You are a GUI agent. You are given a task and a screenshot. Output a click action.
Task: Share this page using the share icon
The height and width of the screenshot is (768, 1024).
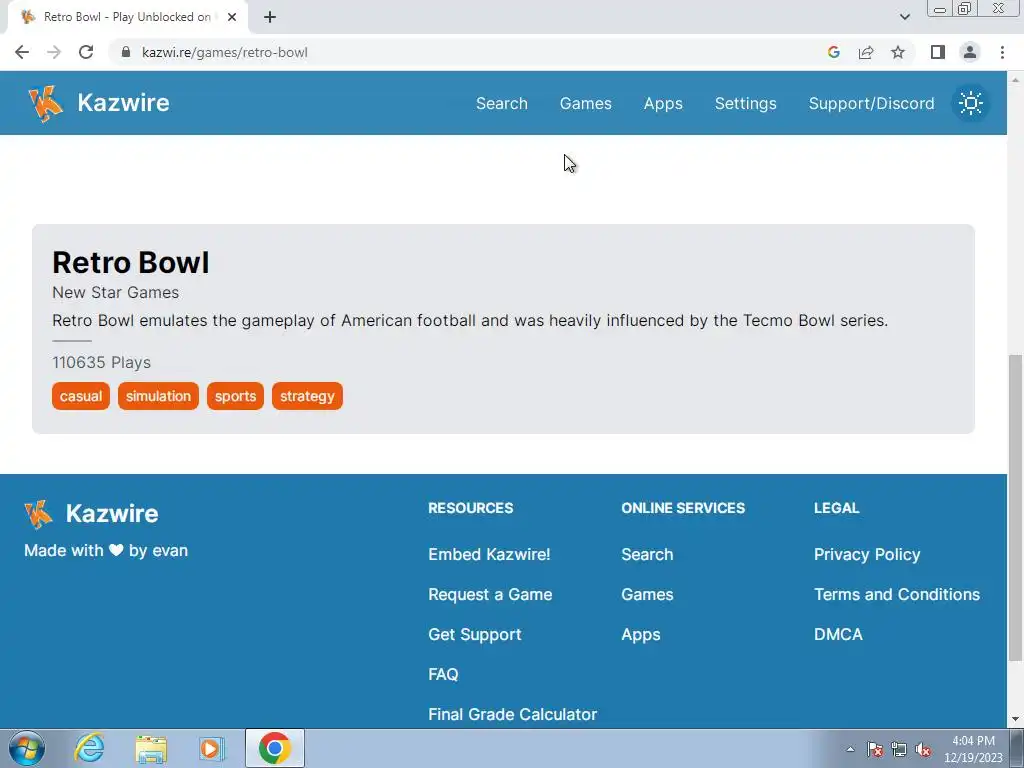[866, 52]
